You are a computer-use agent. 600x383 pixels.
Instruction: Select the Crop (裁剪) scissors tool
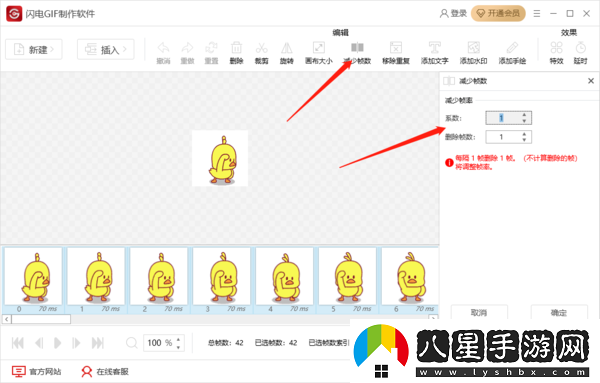coord(262,52)
